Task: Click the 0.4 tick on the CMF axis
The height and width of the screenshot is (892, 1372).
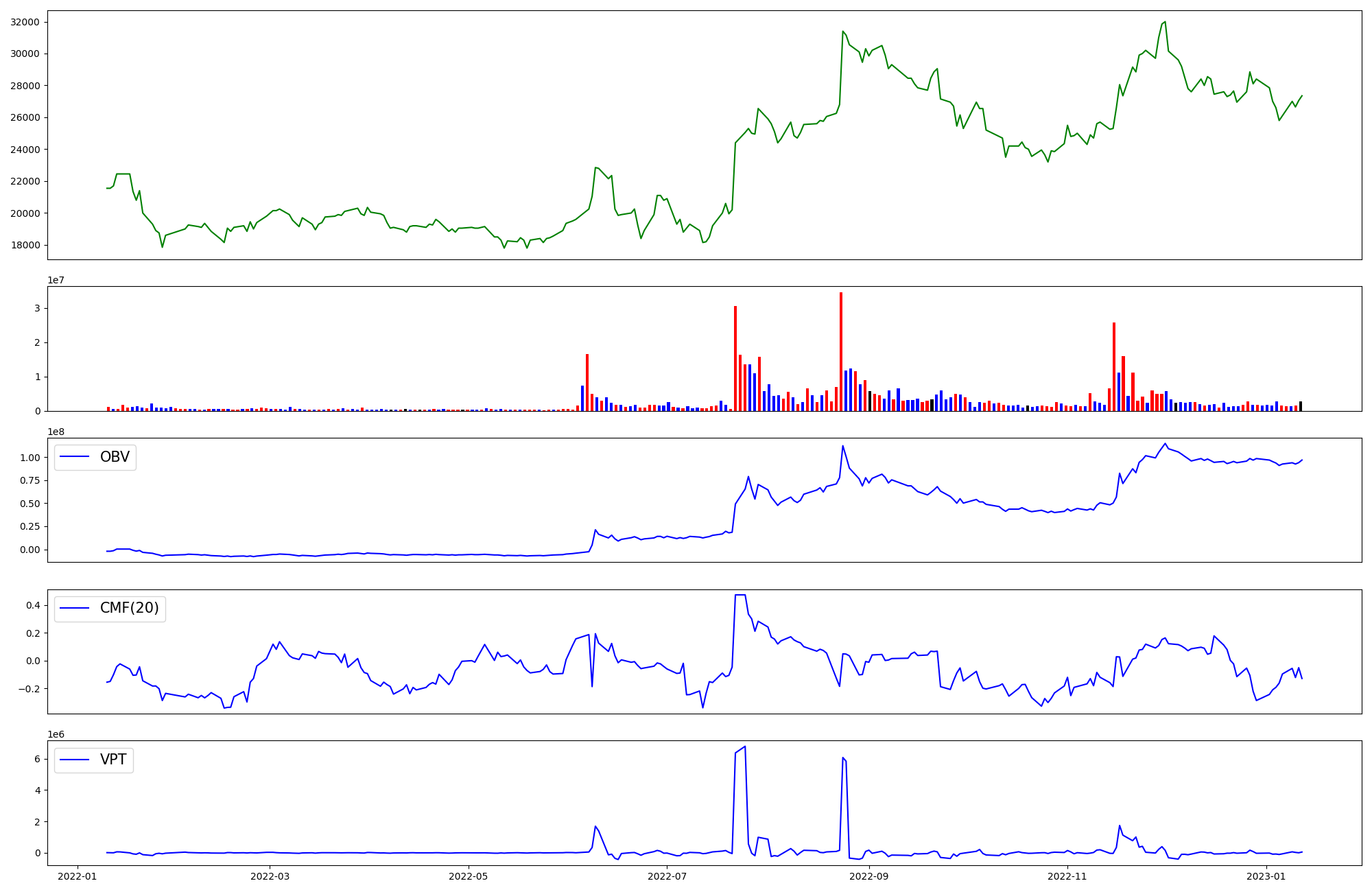Action: [33, 605]
